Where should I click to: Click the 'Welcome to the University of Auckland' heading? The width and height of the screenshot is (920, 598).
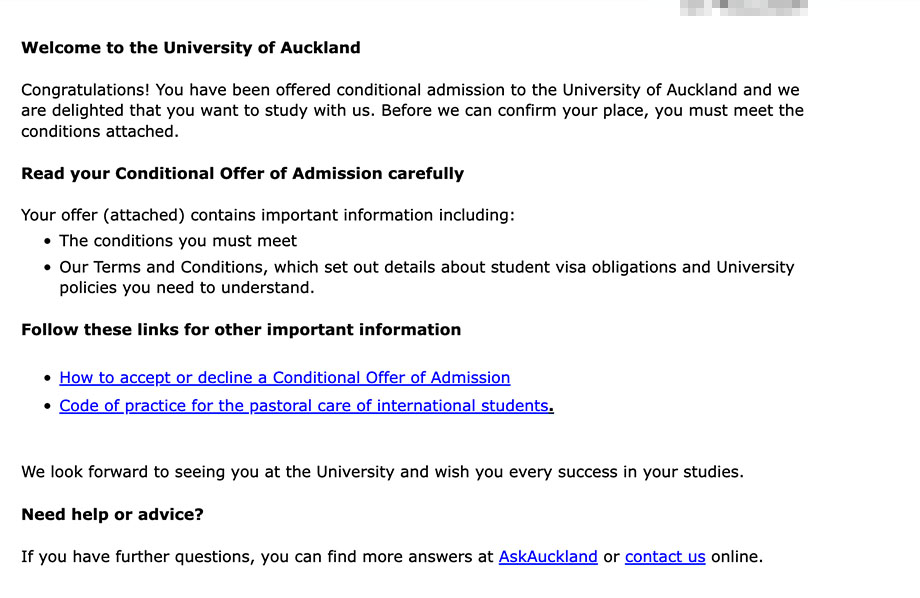coord(190,48)
